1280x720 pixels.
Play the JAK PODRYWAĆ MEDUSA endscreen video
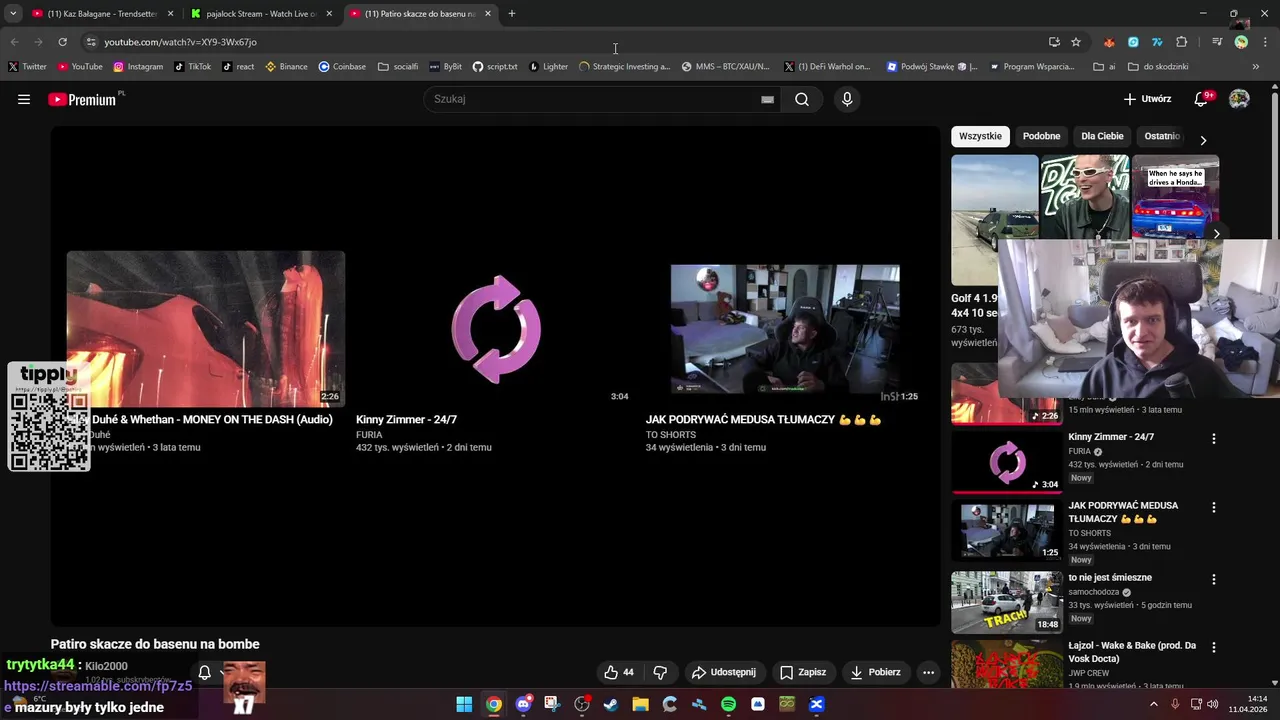(785, 328)
